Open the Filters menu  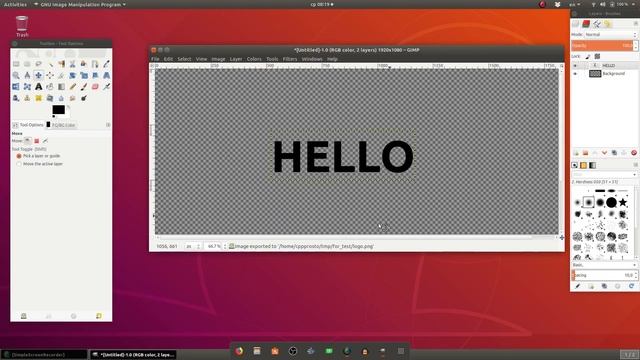point(290,59)
